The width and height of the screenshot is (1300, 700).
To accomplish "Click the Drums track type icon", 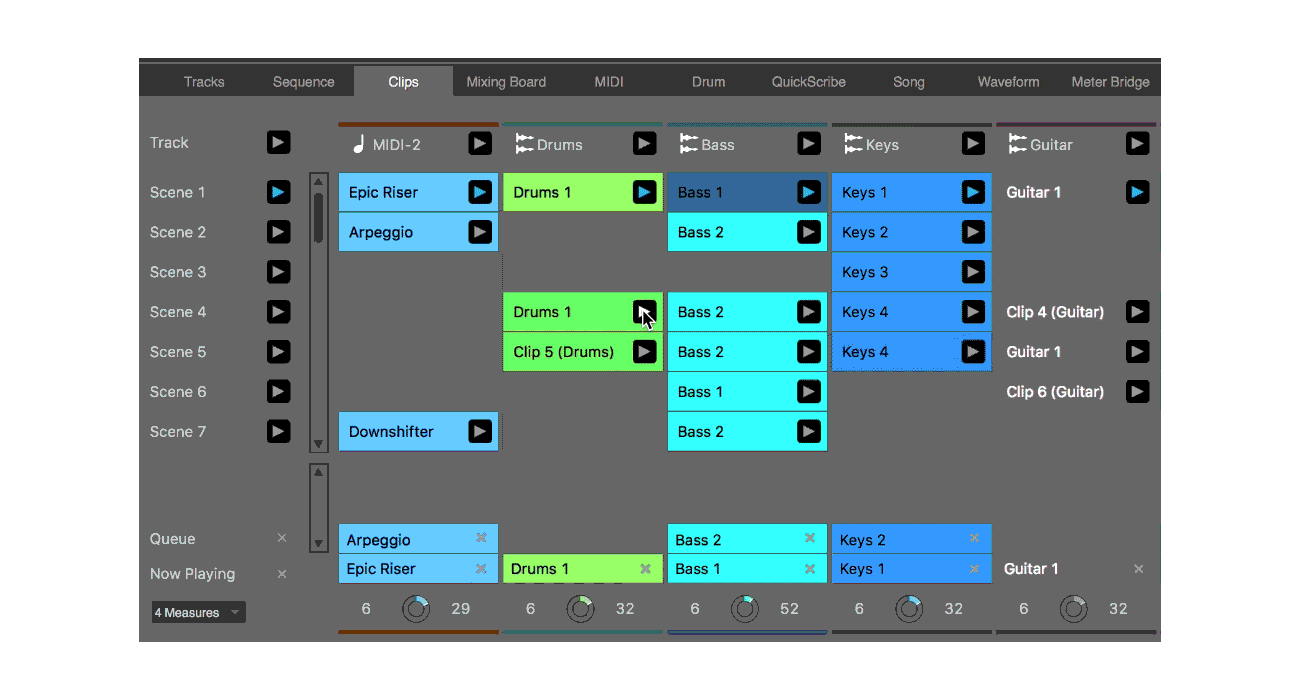I will (524, 144).
